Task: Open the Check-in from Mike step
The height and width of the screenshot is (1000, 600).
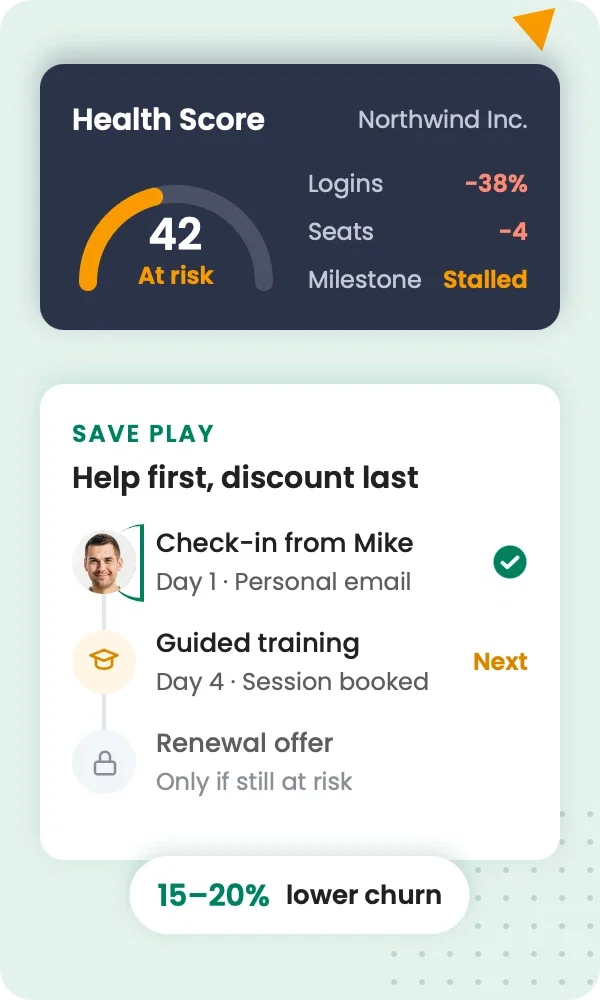Action: point(300,562)
